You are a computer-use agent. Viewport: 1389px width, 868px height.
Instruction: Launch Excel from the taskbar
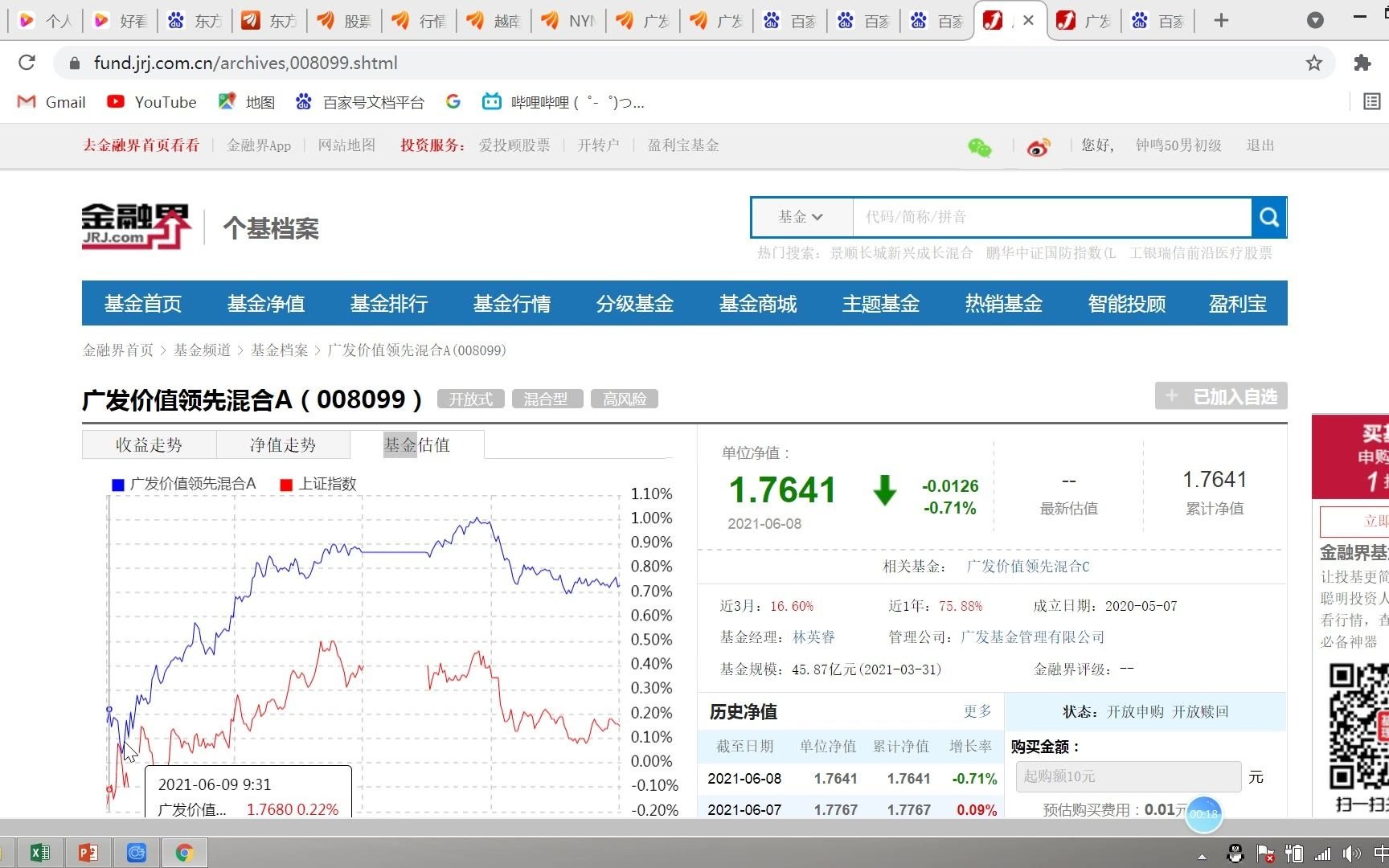(39, 853)
